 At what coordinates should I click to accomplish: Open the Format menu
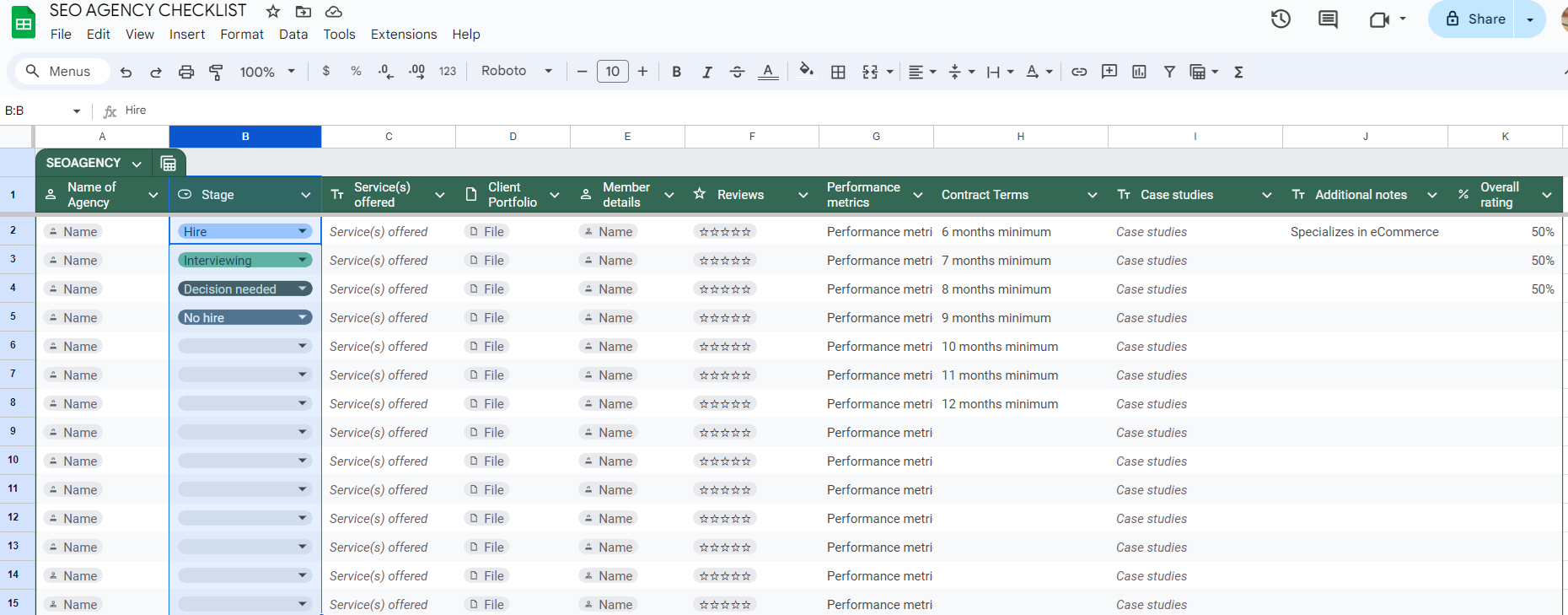coord(242,34)
